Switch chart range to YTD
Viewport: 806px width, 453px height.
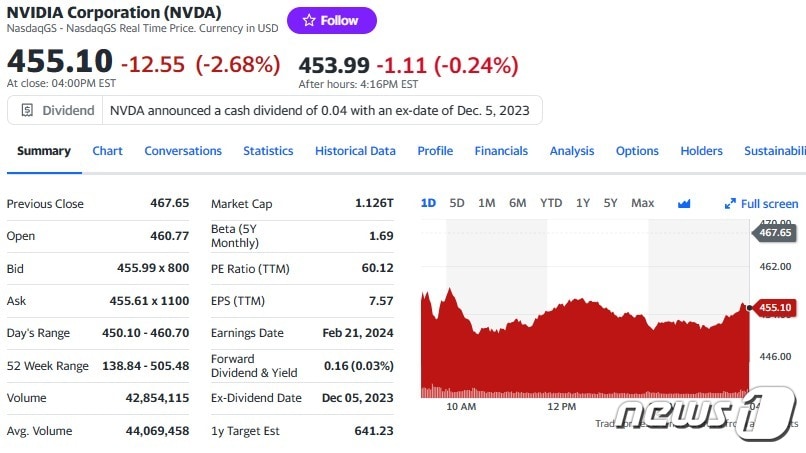point(551,203)
